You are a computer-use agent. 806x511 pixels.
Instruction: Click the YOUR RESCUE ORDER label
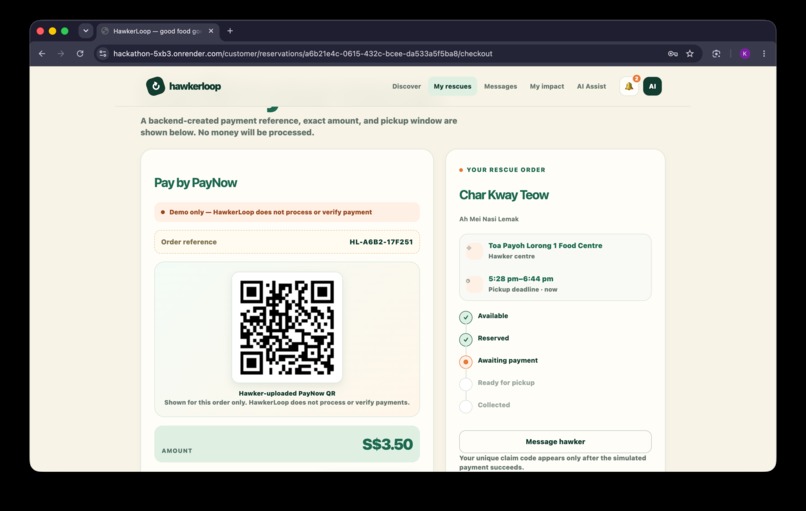(506, 170)
